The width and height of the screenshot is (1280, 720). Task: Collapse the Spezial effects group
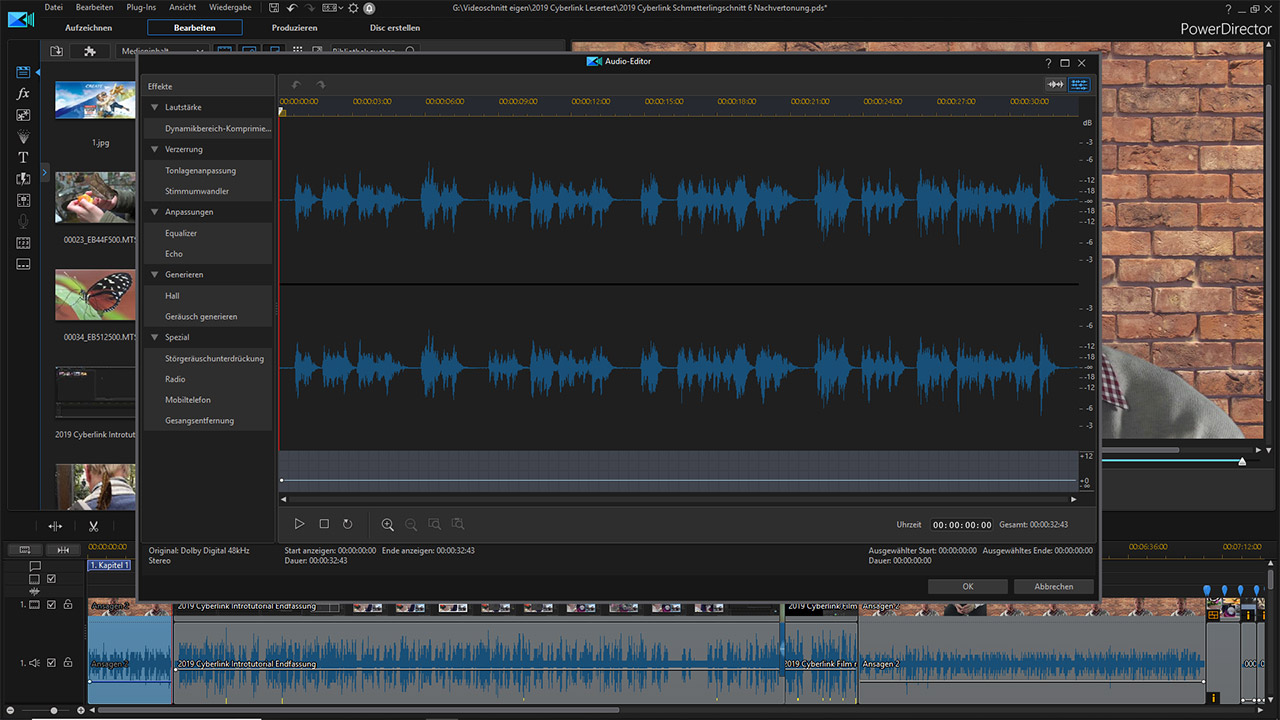click(155, 338)
